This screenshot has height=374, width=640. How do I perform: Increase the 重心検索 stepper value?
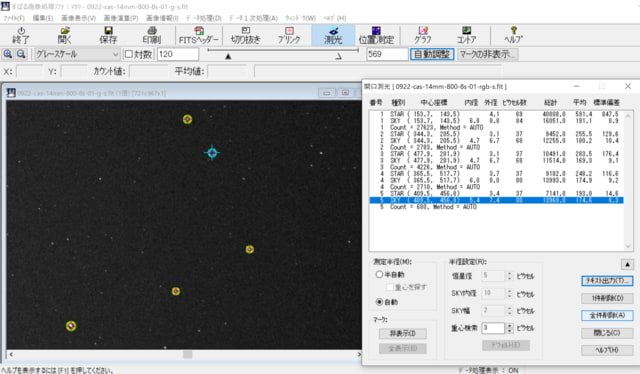[509, 325]
